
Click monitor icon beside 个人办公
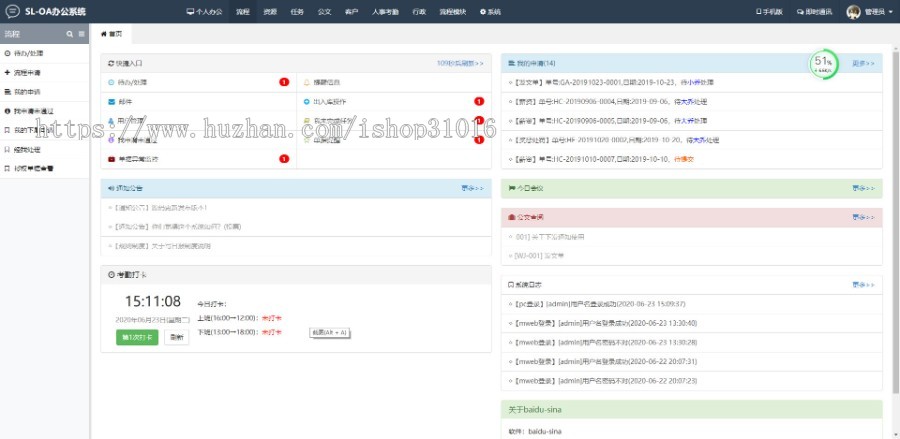[190, 11]
